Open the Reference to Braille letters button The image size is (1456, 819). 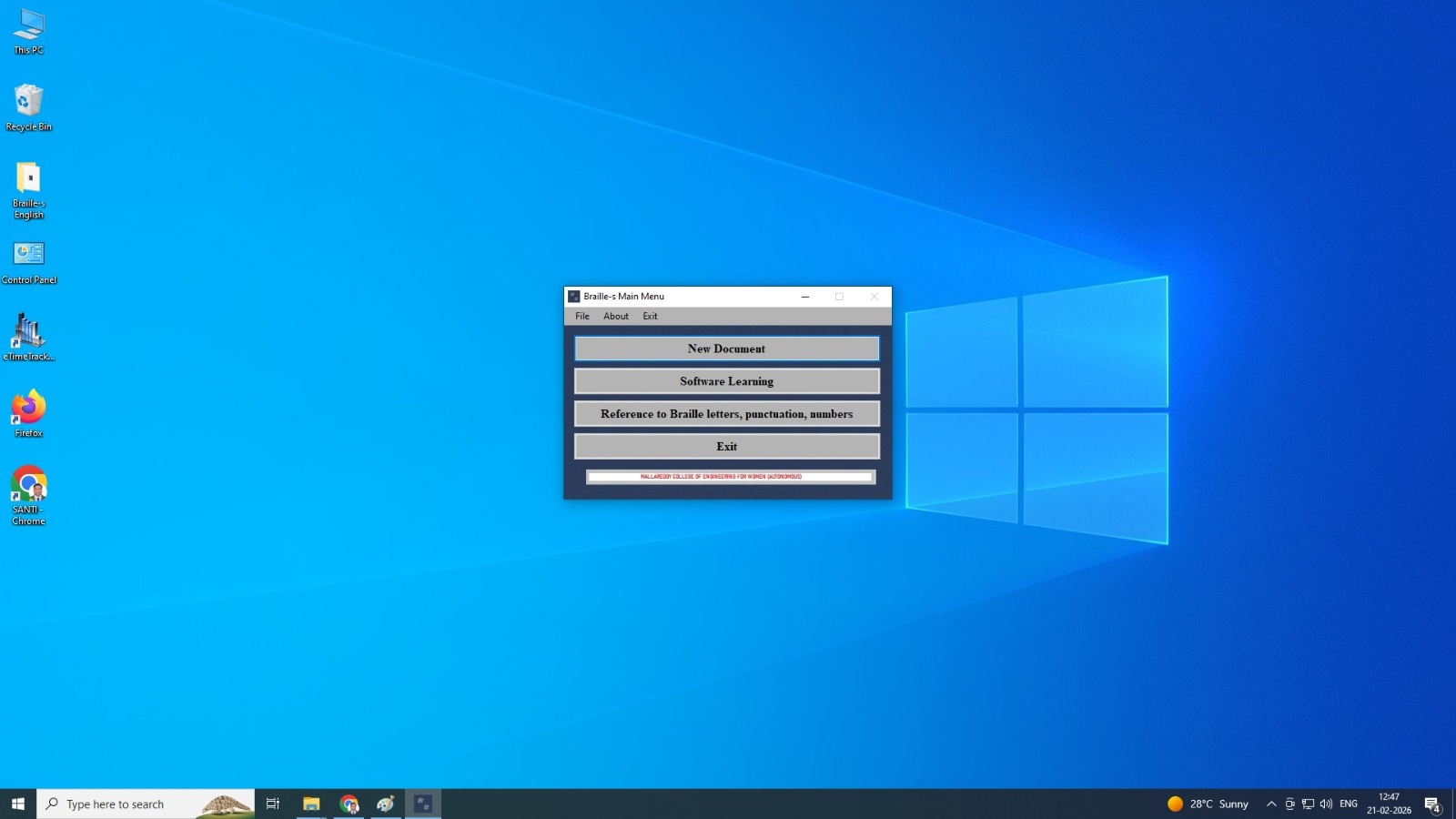coord(726,414)
